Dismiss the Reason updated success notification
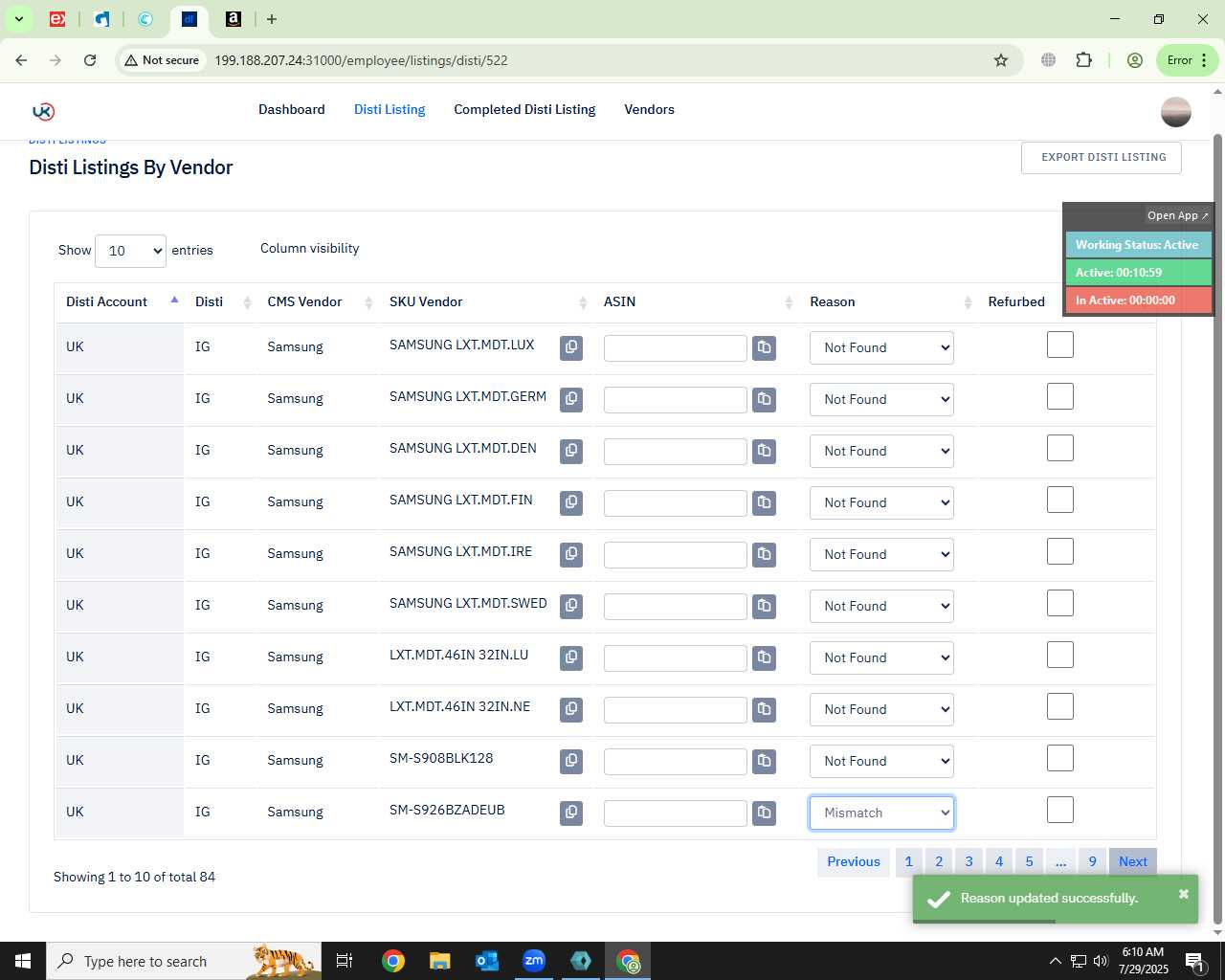This screenshot has height=980, width=1225. (1184, 894)
